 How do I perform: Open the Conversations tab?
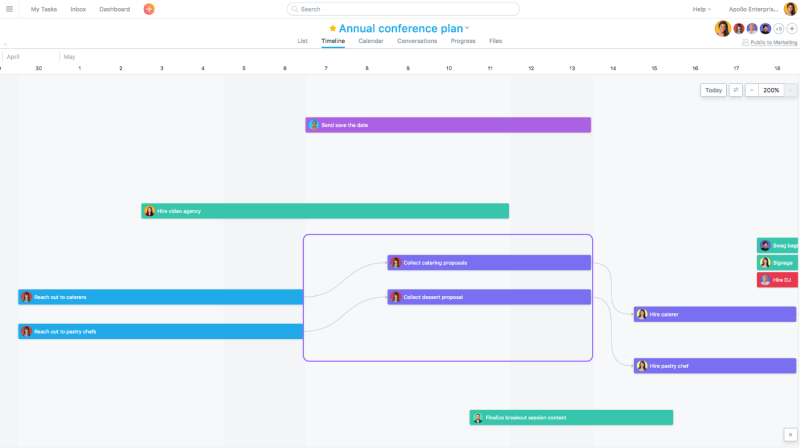click(x=417, y=41)
